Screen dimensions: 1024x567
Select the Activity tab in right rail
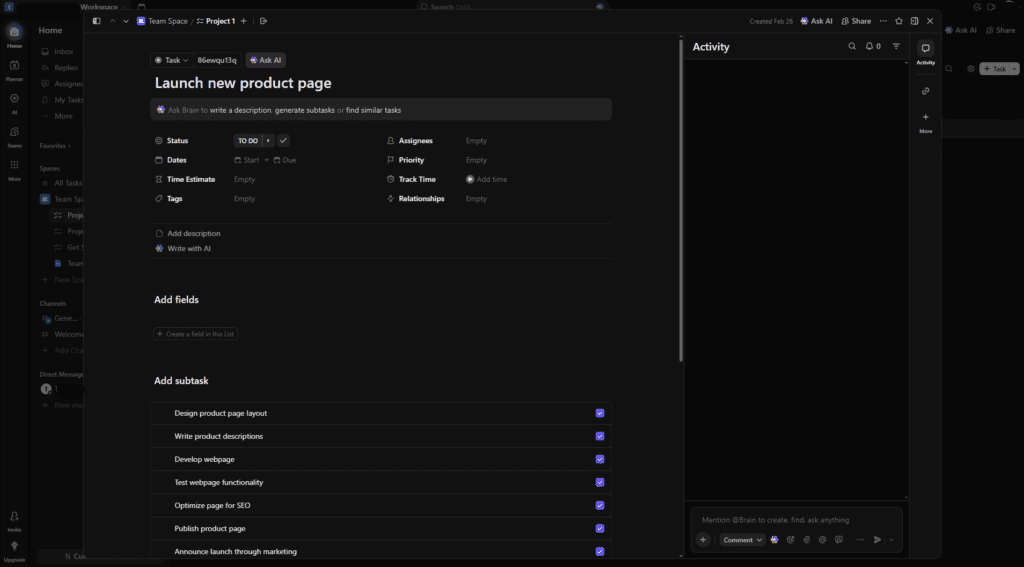[x=925, y=53]
